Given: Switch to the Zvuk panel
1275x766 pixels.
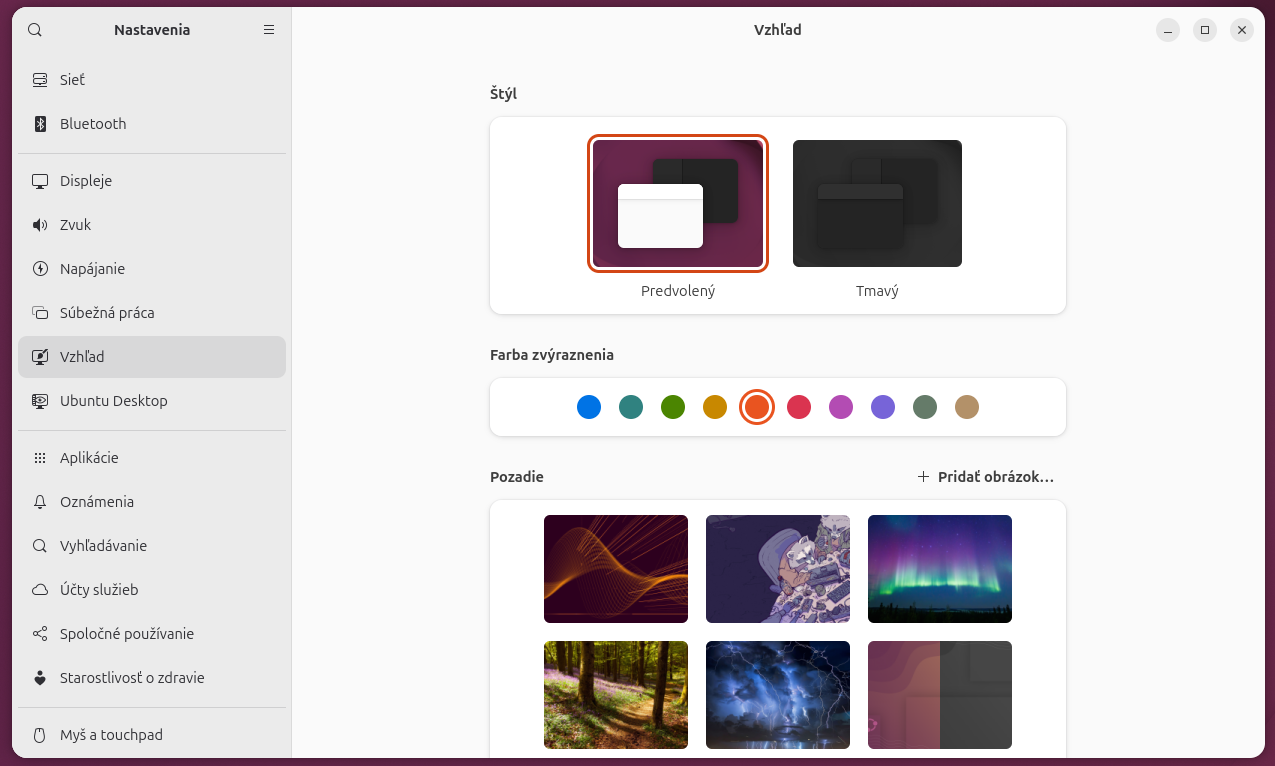Looking at the screenshot, I should [152, 225].
